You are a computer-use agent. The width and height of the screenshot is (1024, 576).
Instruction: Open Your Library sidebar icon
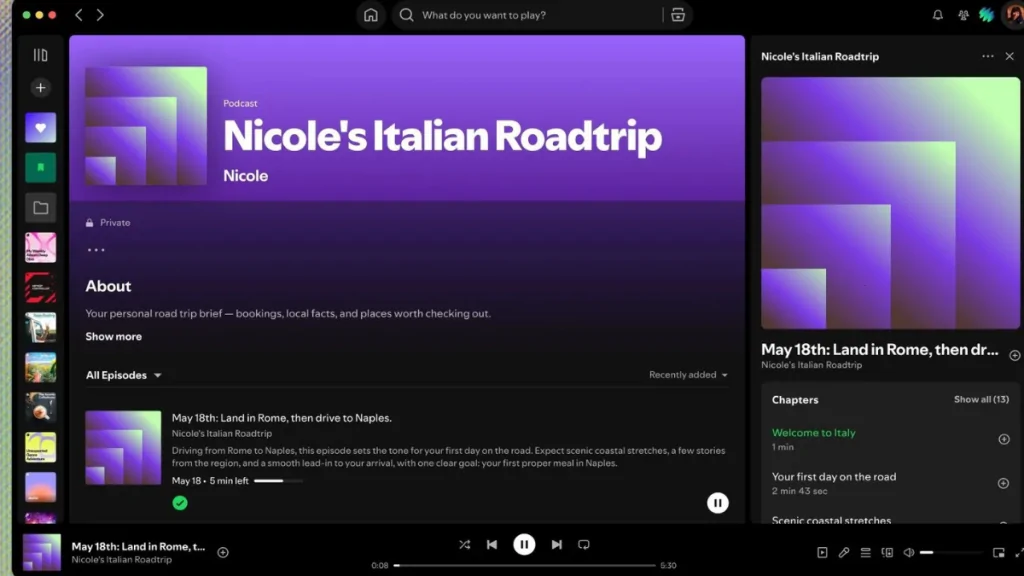40,56
